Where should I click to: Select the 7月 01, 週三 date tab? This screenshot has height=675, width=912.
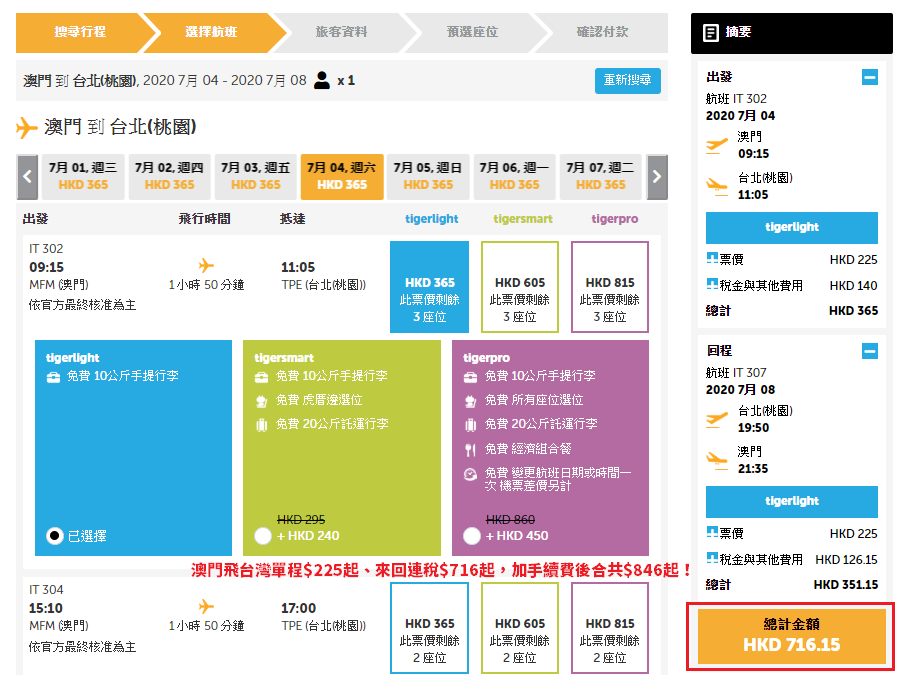click(x=83, y=177)
